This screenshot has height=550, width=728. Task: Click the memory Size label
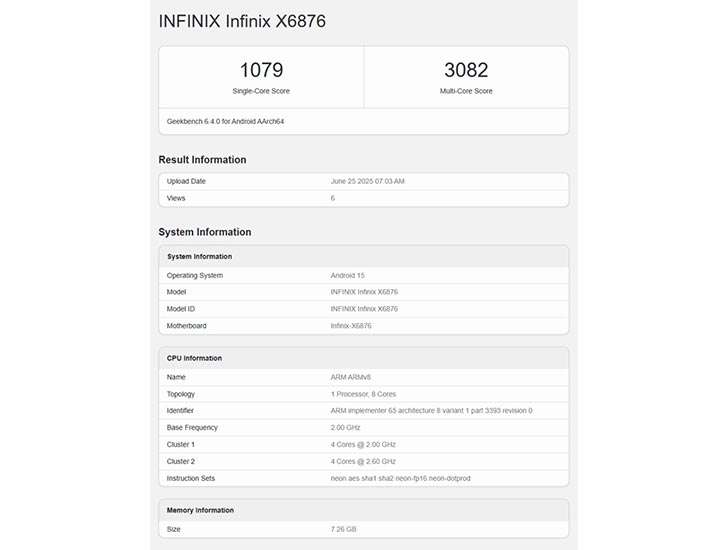point(174,529)
